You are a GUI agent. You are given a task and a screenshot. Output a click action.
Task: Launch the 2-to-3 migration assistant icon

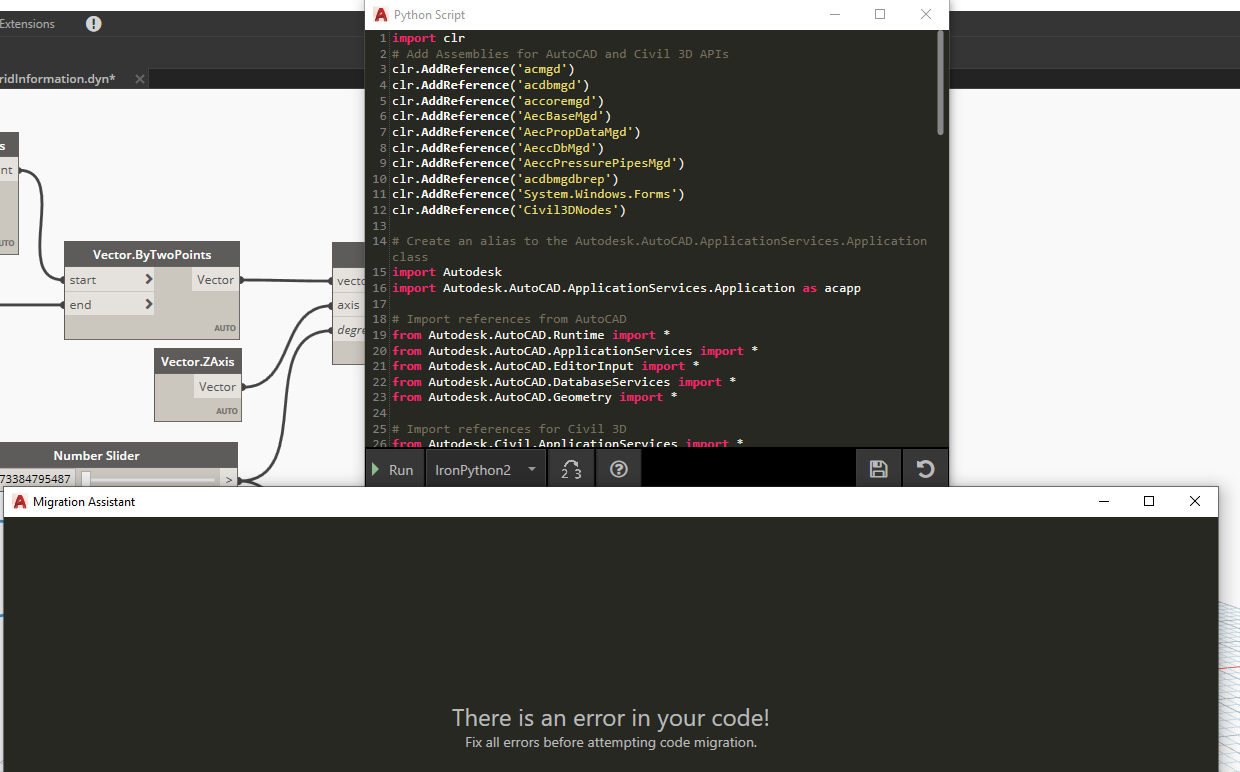click(571, 469)
